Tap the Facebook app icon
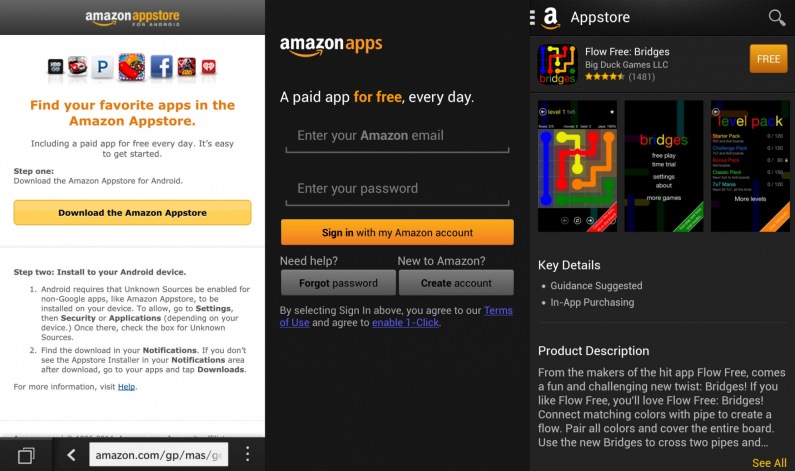This screenshot has width=795, height=471. (161, 67)
